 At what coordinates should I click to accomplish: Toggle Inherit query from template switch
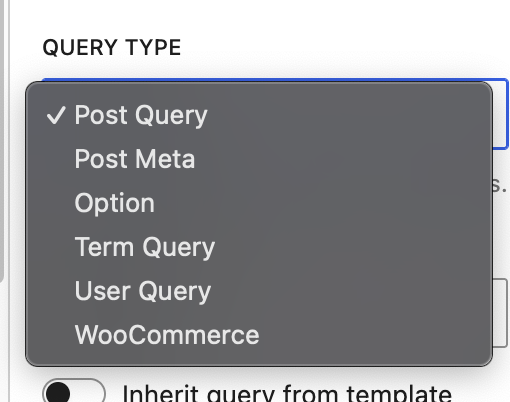(x=74, y=391)
